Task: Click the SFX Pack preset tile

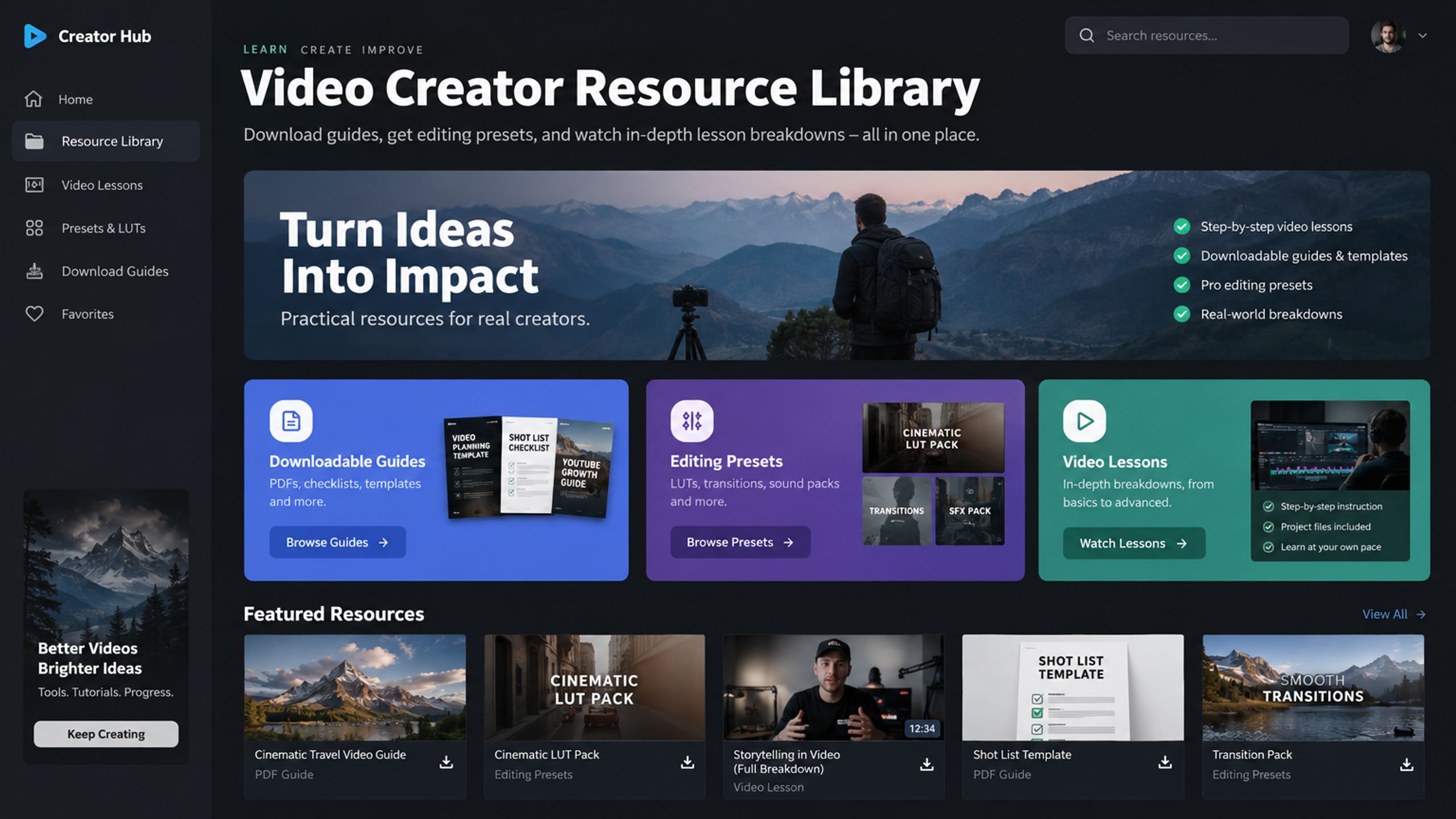Action: click(970, 511)
